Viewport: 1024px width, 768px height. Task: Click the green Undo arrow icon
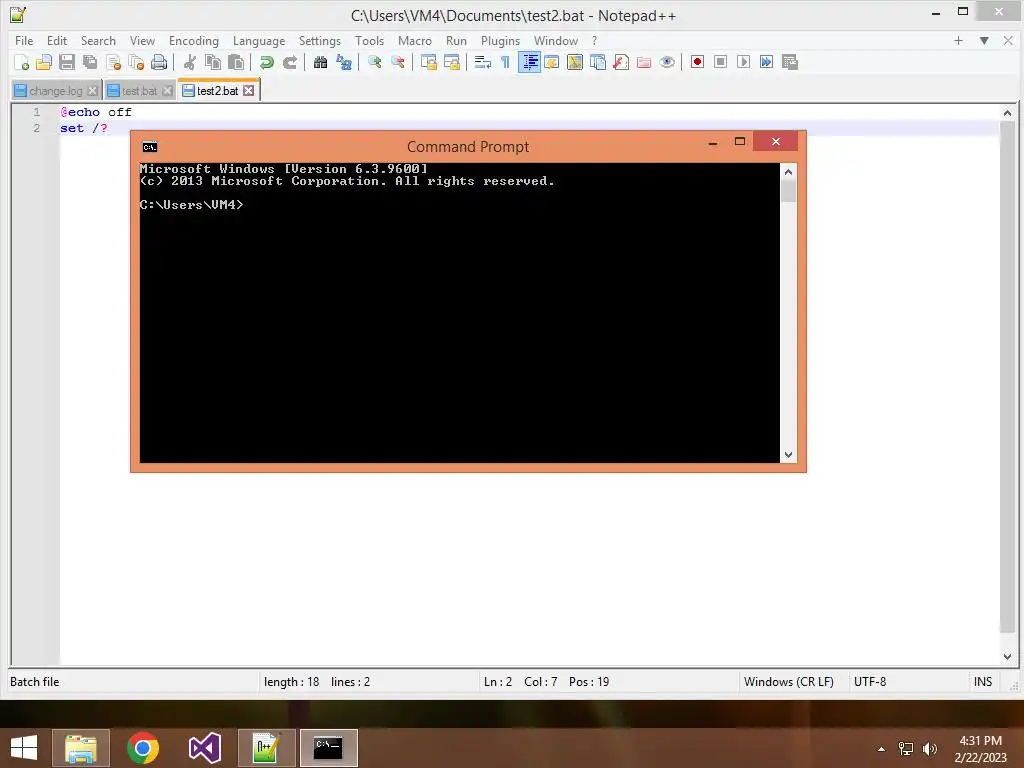(x=266, y=62)
